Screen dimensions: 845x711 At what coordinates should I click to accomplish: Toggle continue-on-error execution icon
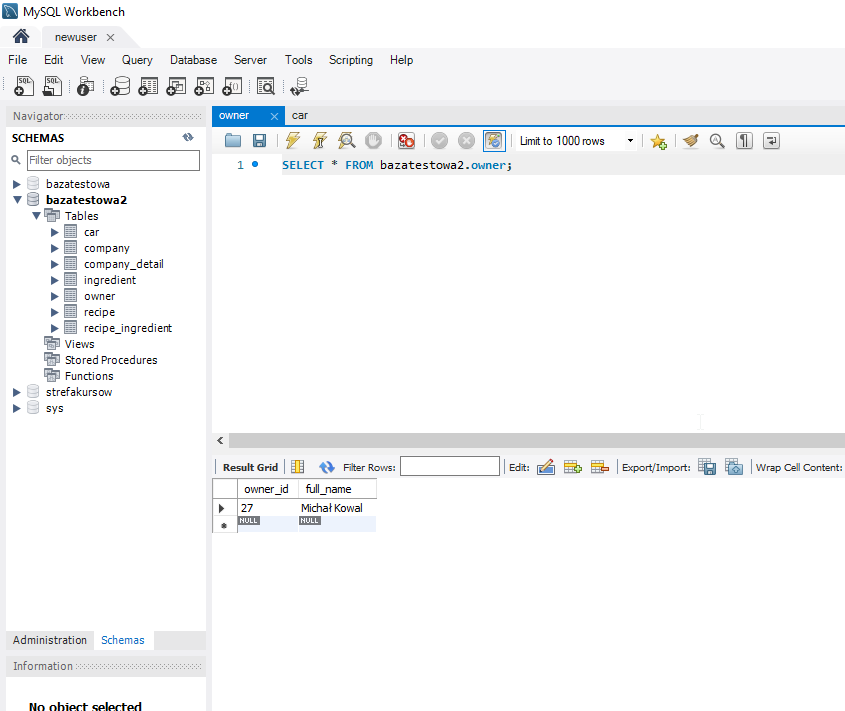[406, 141]
